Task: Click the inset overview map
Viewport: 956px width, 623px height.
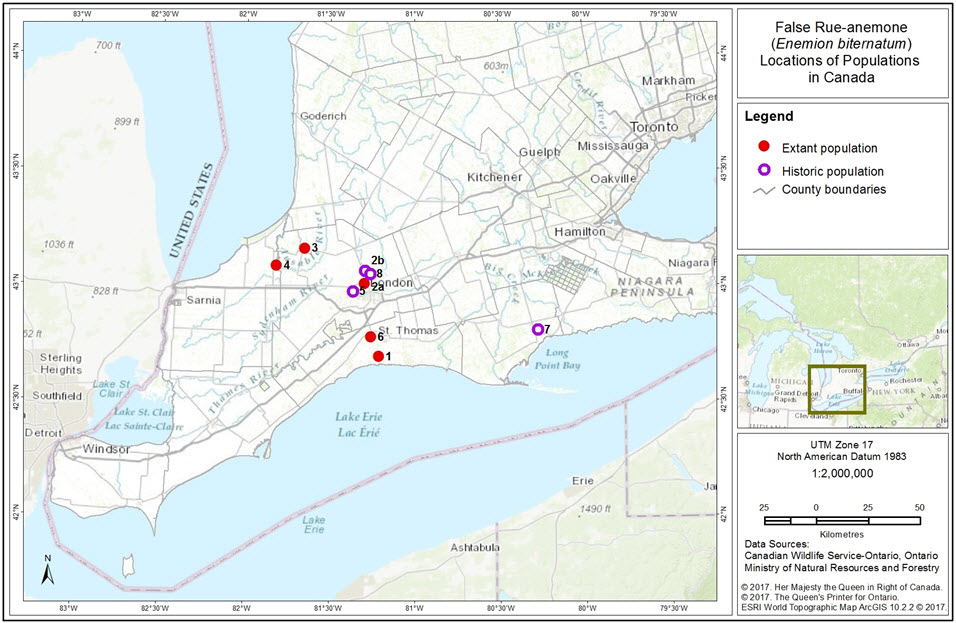Action: 842,340
